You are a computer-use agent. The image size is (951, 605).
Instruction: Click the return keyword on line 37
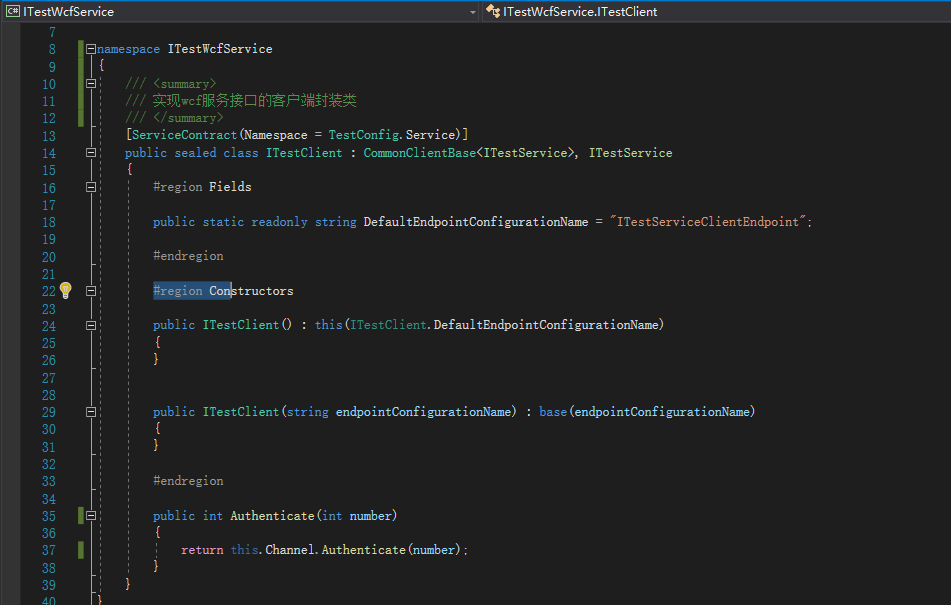(x=202, y=550)
